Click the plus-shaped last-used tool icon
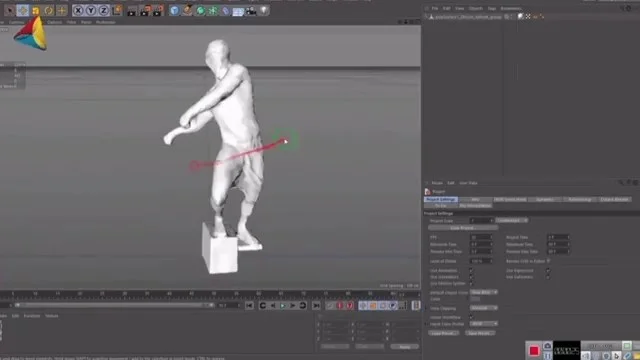This screenshot has height=360, width=640. tap(62, 10)
